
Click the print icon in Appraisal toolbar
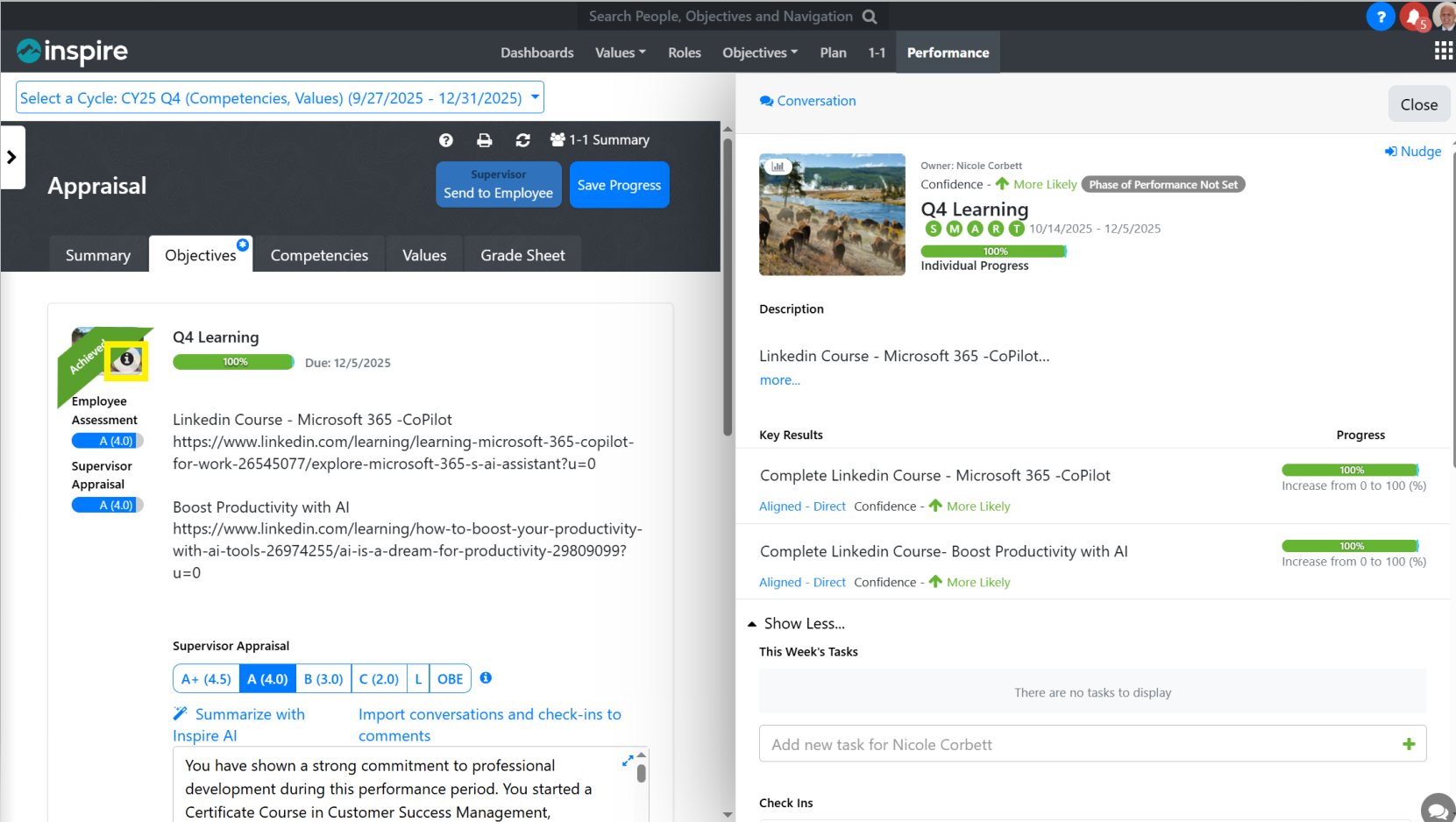click(484, 140)
